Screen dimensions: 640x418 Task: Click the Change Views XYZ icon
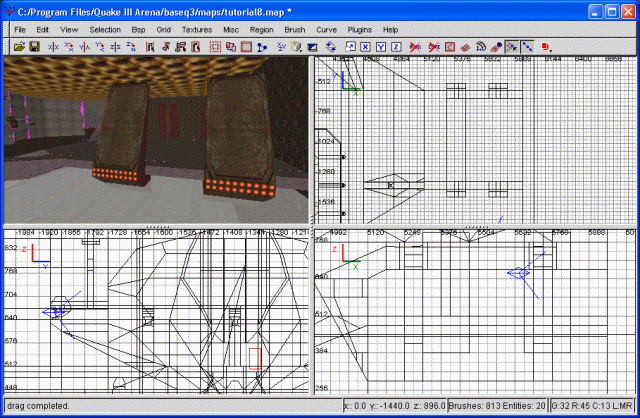click(x=281, y=47)
